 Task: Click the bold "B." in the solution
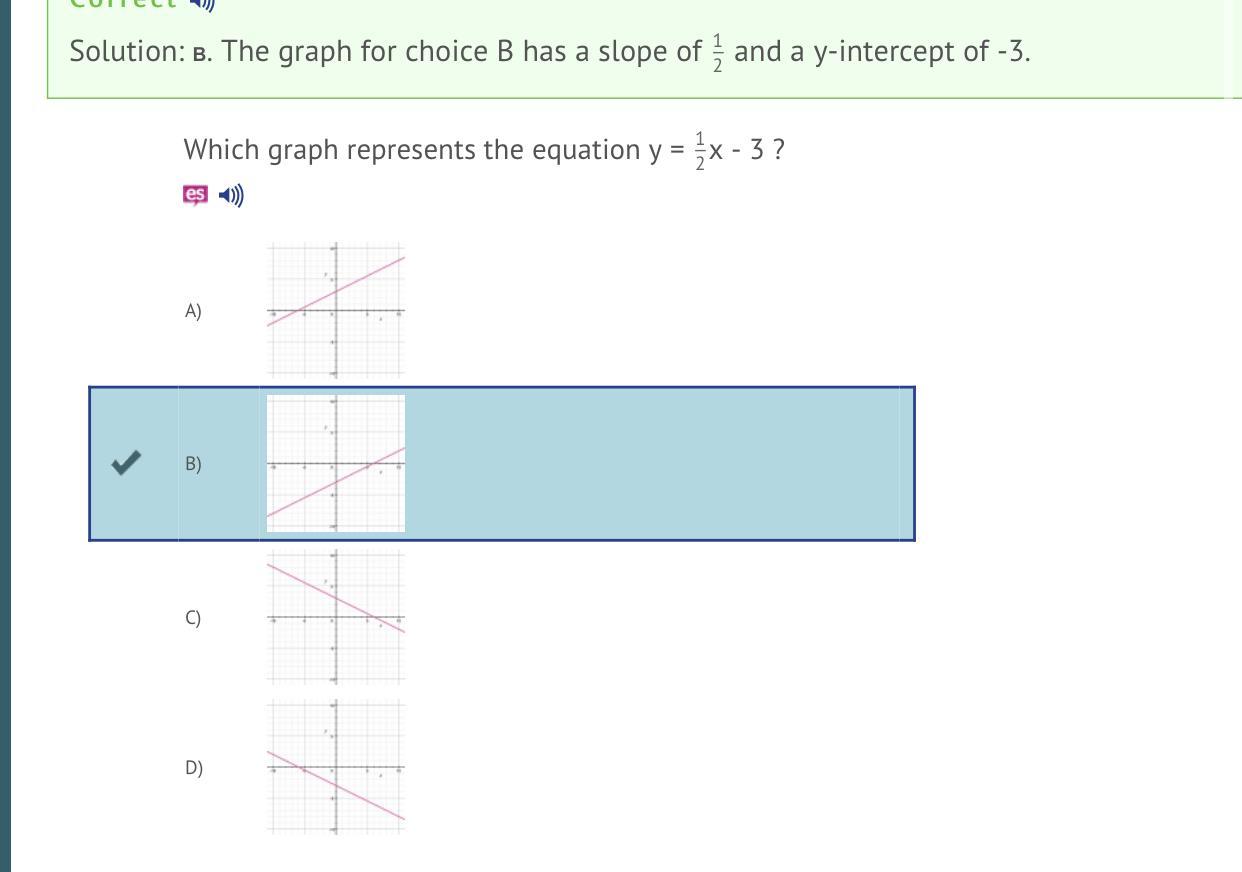pos(201,53)
